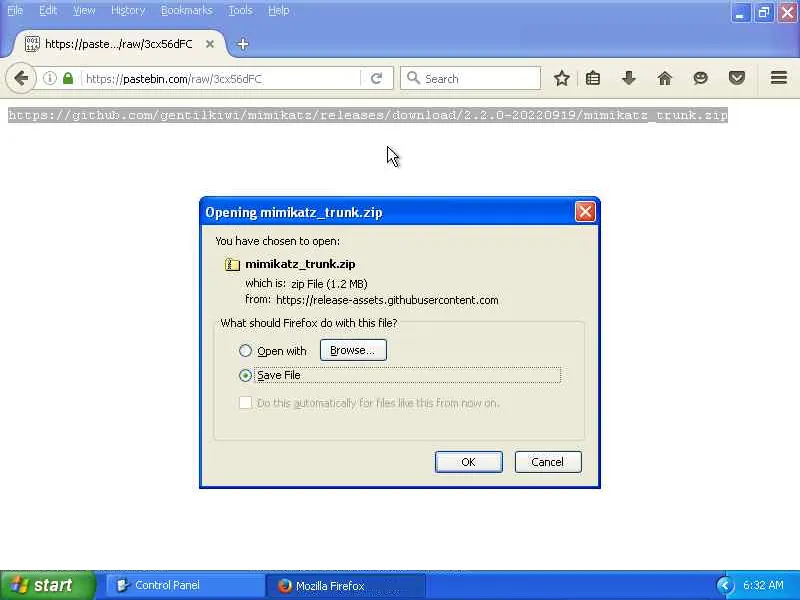
Task: Minimize the Firefox window
Action: click(x=740, y=13)
